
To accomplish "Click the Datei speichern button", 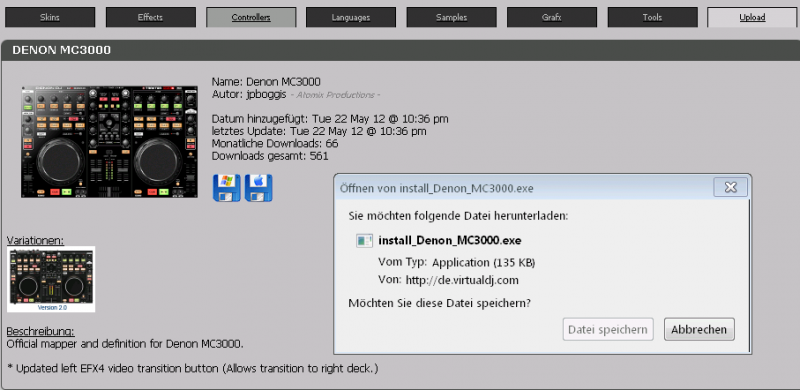I will [x=608, y=329].
